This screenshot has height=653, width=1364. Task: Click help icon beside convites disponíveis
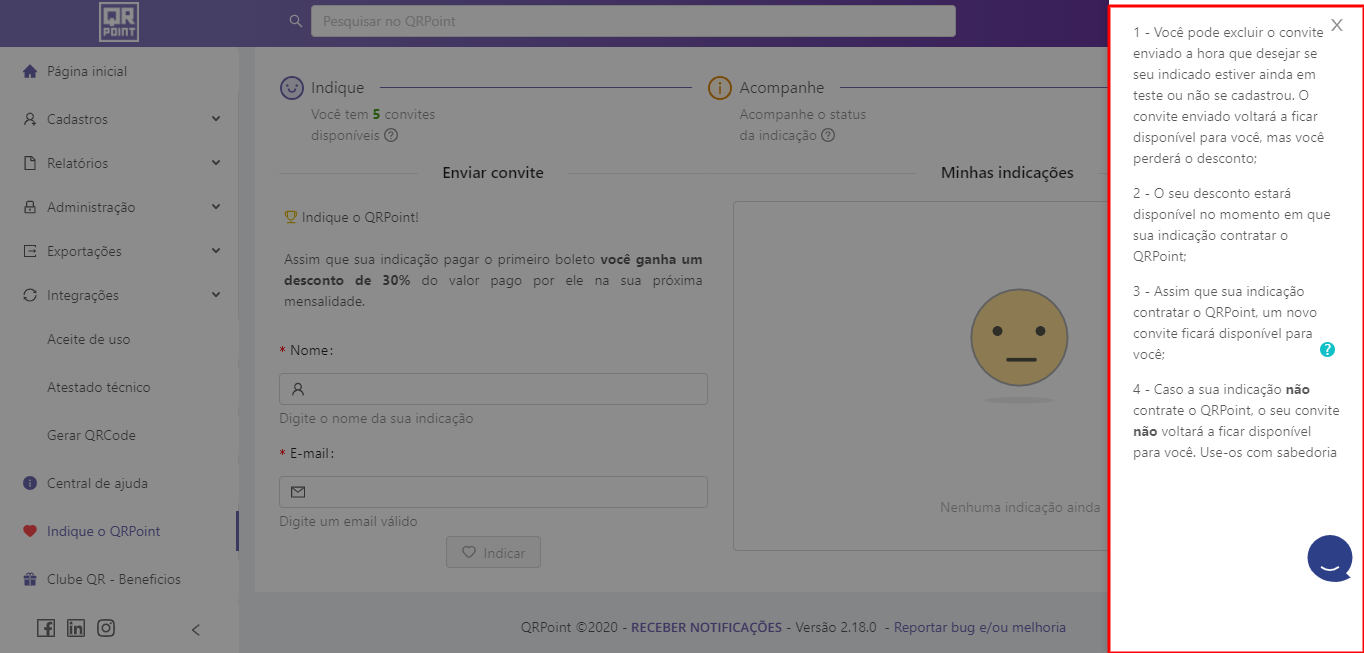(x=392, y=135)
